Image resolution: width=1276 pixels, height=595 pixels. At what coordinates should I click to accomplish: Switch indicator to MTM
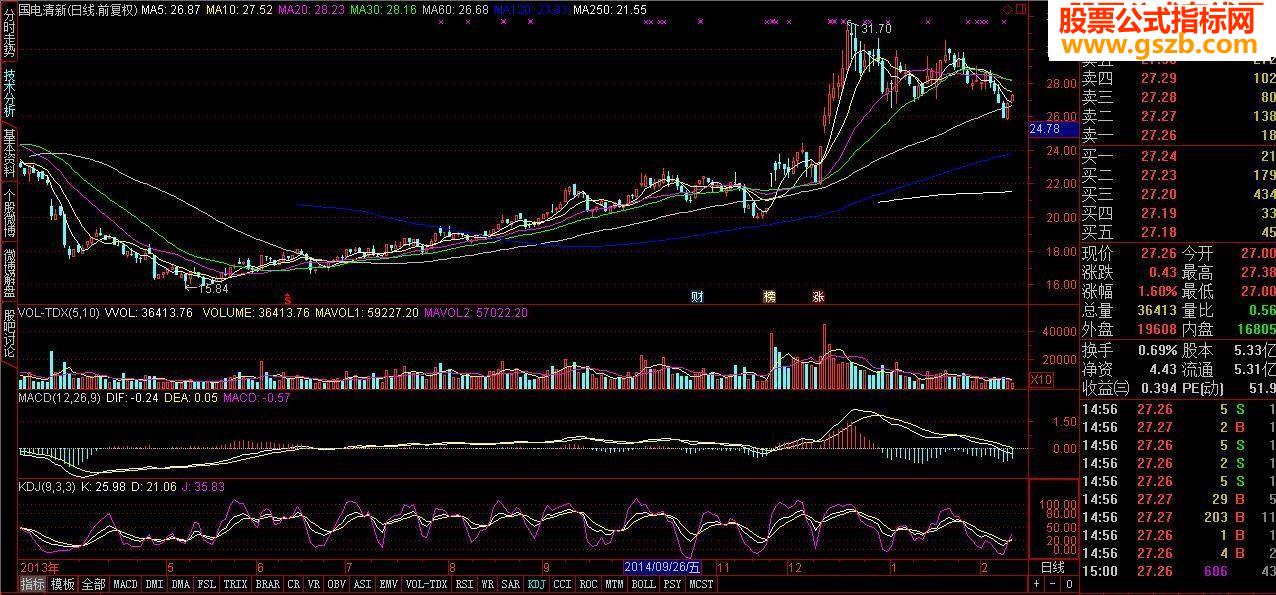[x=614, y=584]
